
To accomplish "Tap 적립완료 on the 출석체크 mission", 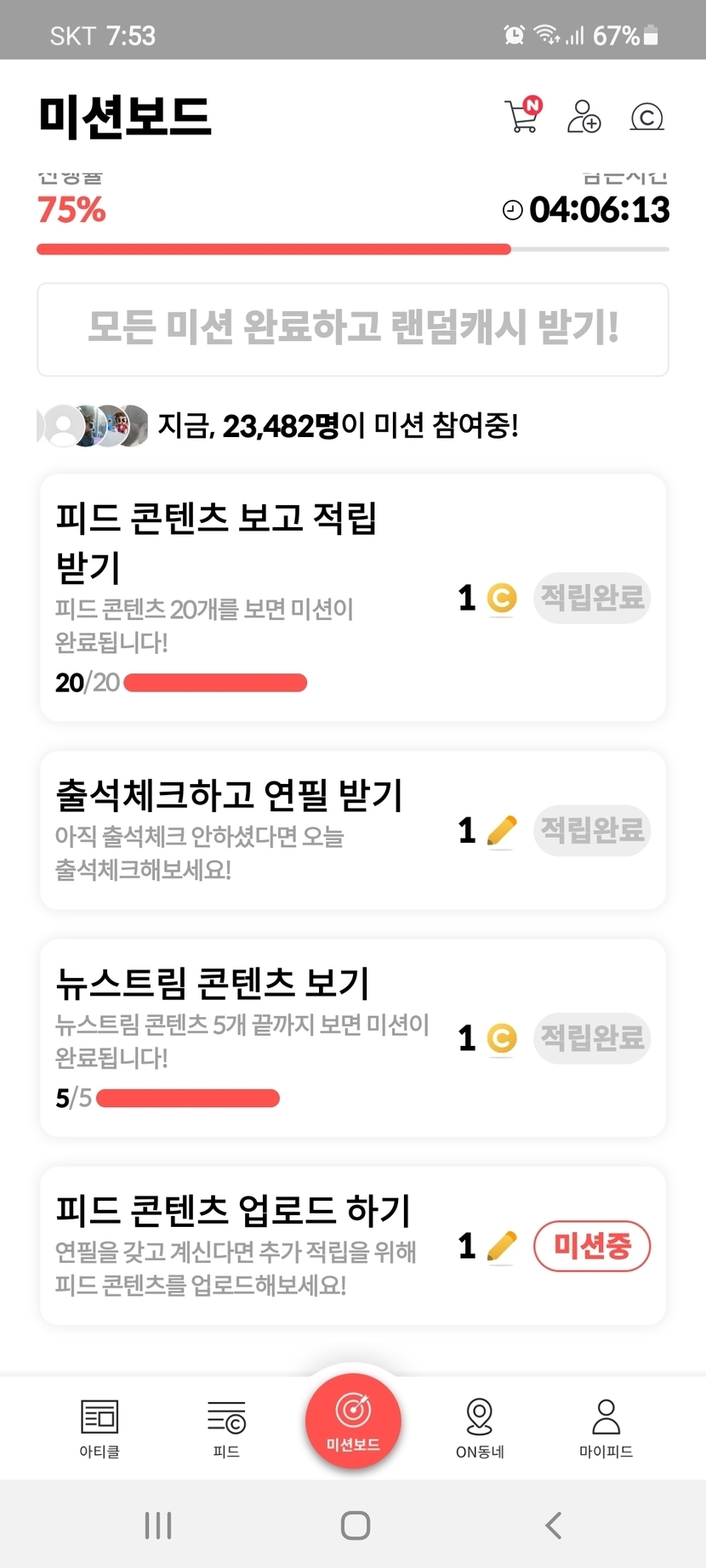I will 592,830.
